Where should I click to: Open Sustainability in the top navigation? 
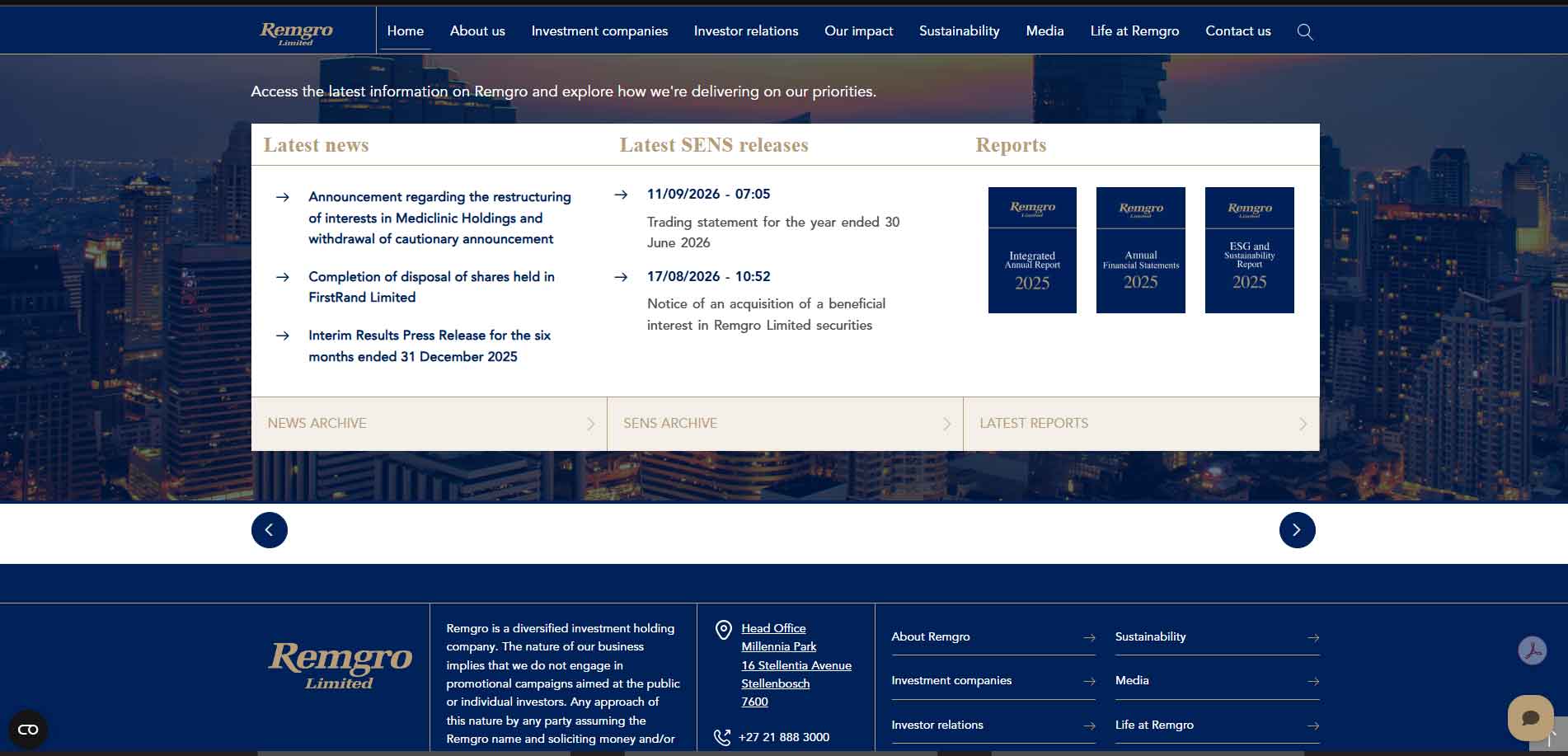[x=960, y=31]
